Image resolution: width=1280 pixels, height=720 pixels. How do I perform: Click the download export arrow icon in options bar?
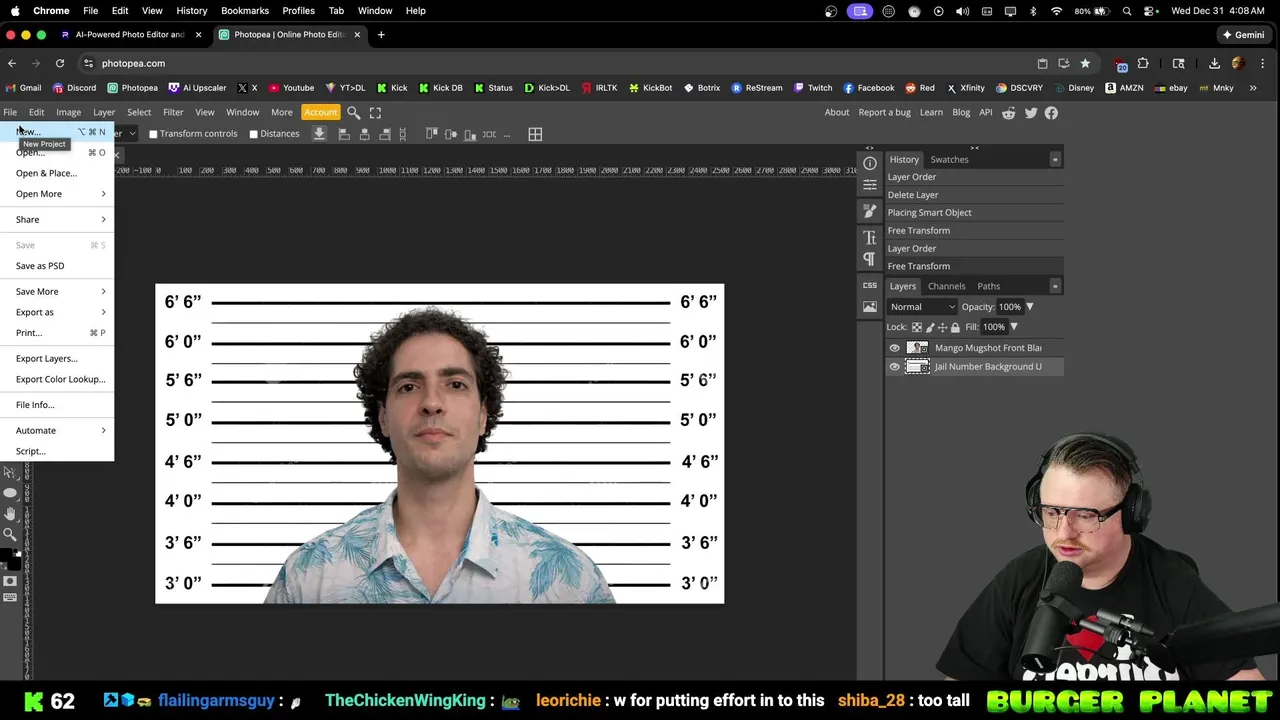(x=319, y=134)
